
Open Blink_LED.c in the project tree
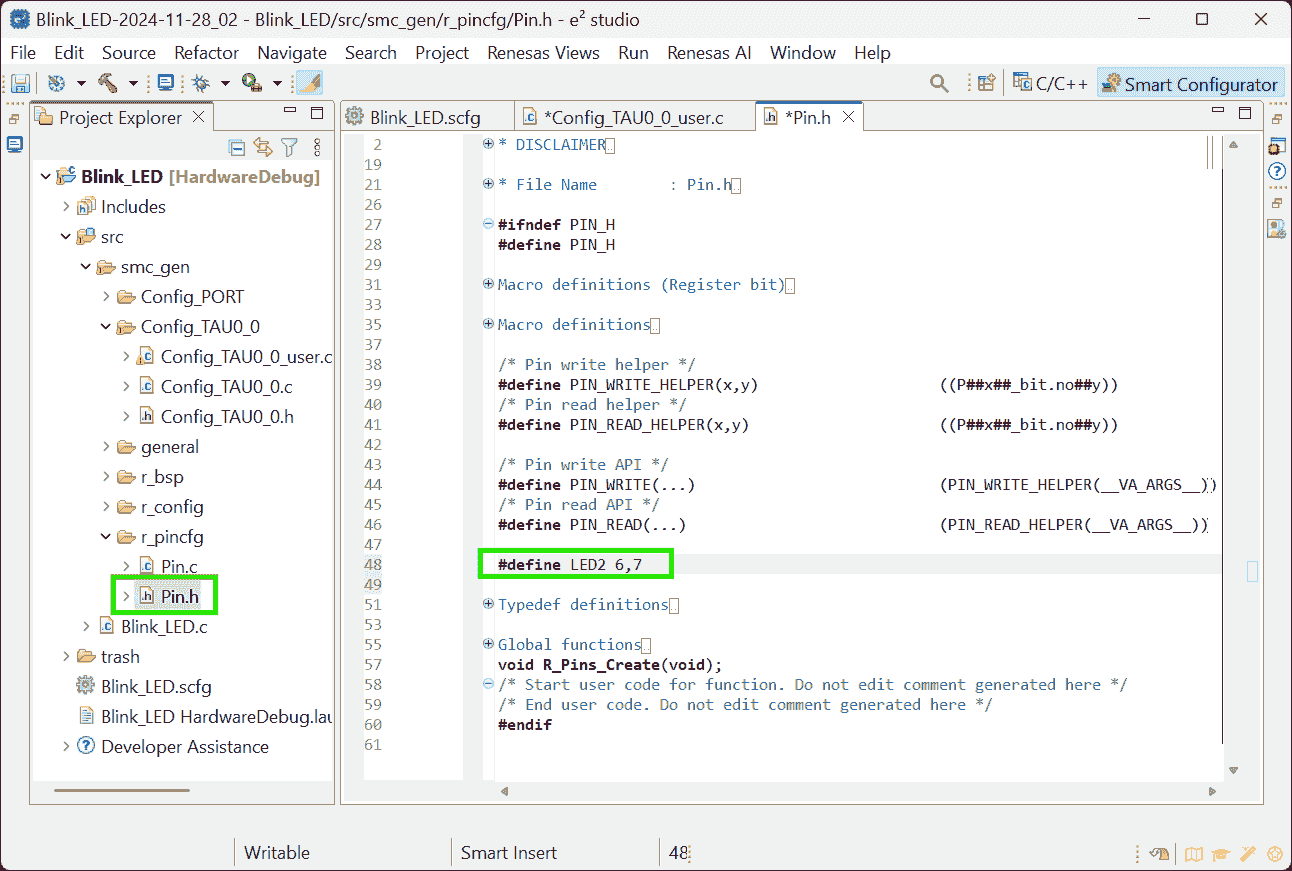[x=164, y=627]
